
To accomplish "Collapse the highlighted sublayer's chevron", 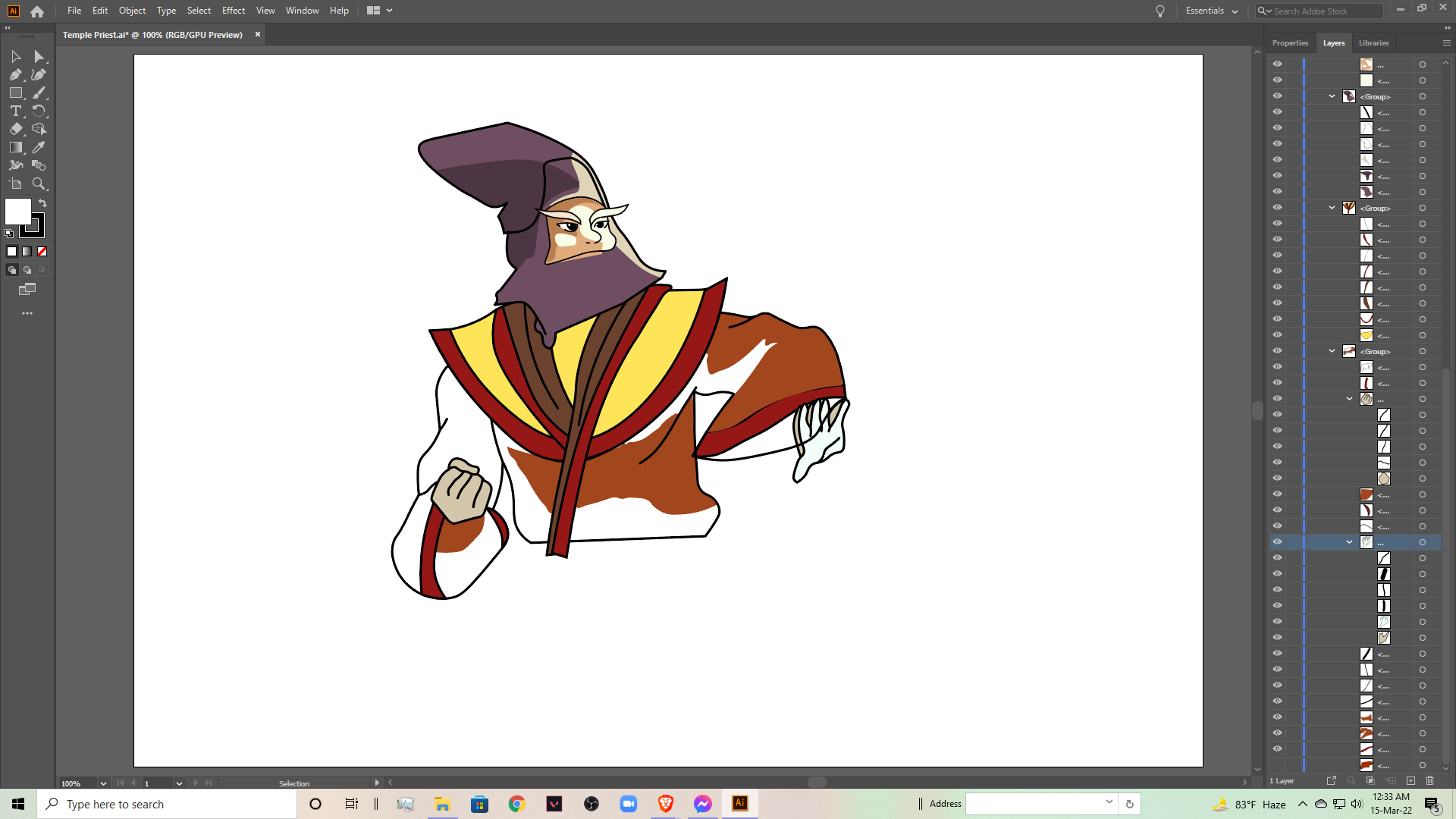I will (1350, 542).
